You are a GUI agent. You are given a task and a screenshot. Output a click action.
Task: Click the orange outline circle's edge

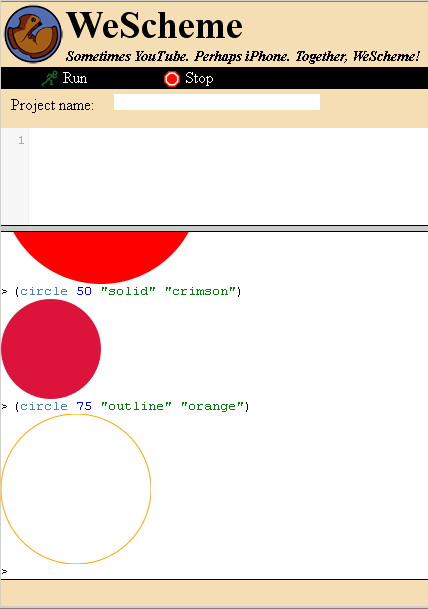(151, 489)
